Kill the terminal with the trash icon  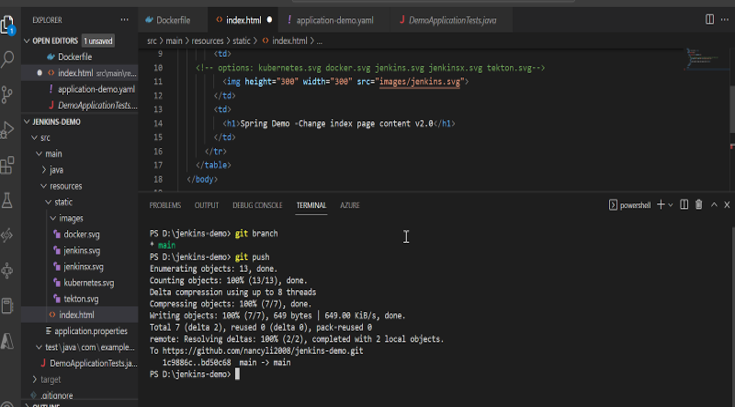pyautogui.click(x=699, y=205)
